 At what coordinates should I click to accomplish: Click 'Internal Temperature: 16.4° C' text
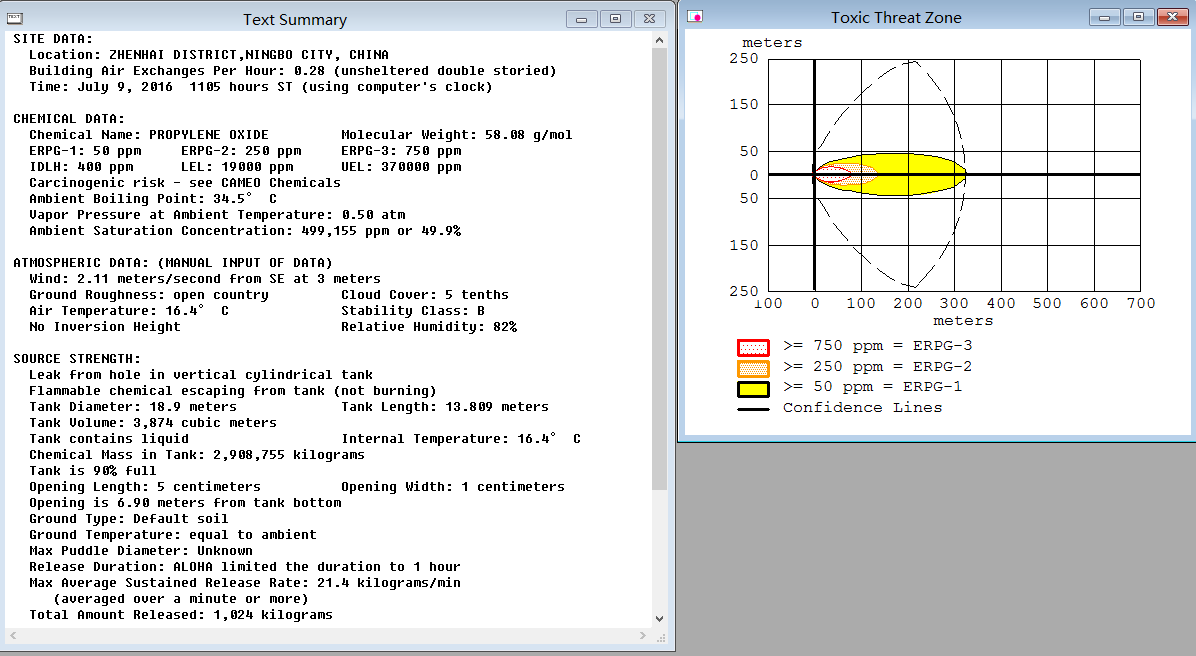[461, 439]
